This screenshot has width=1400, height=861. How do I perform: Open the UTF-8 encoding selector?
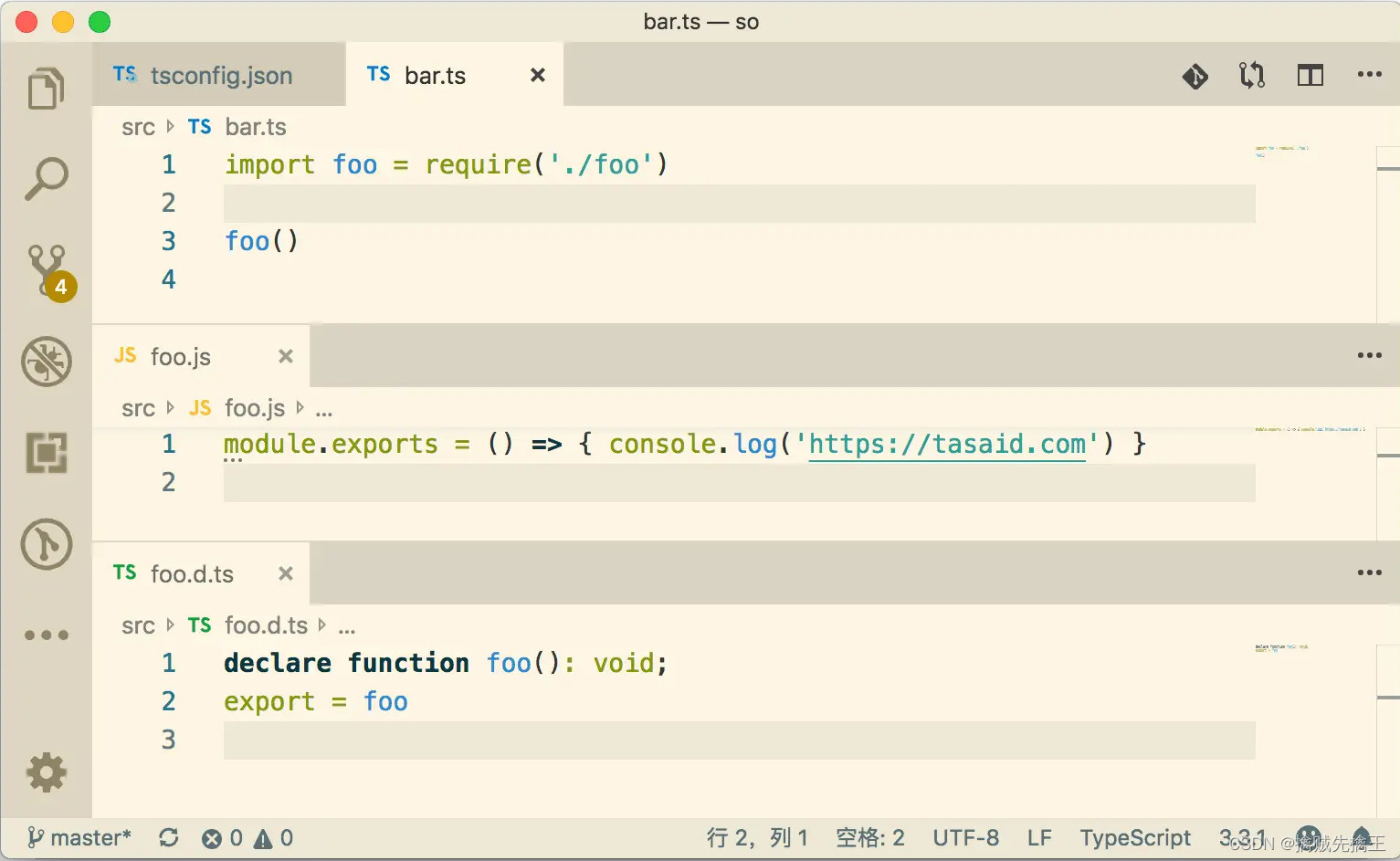pyautogui.click(x=965, y=837)
